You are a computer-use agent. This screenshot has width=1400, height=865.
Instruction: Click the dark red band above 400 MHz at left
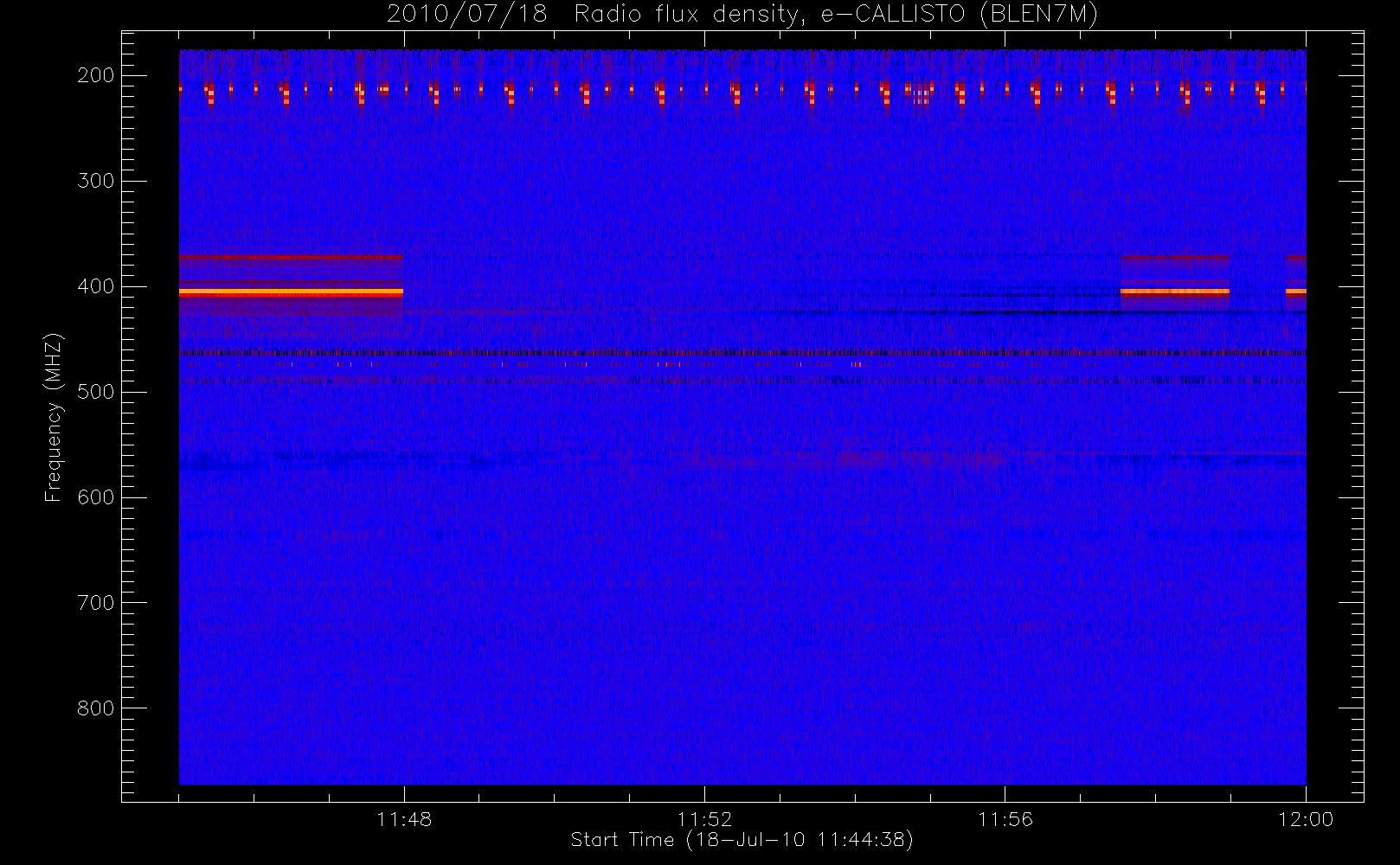coord(291,257)
